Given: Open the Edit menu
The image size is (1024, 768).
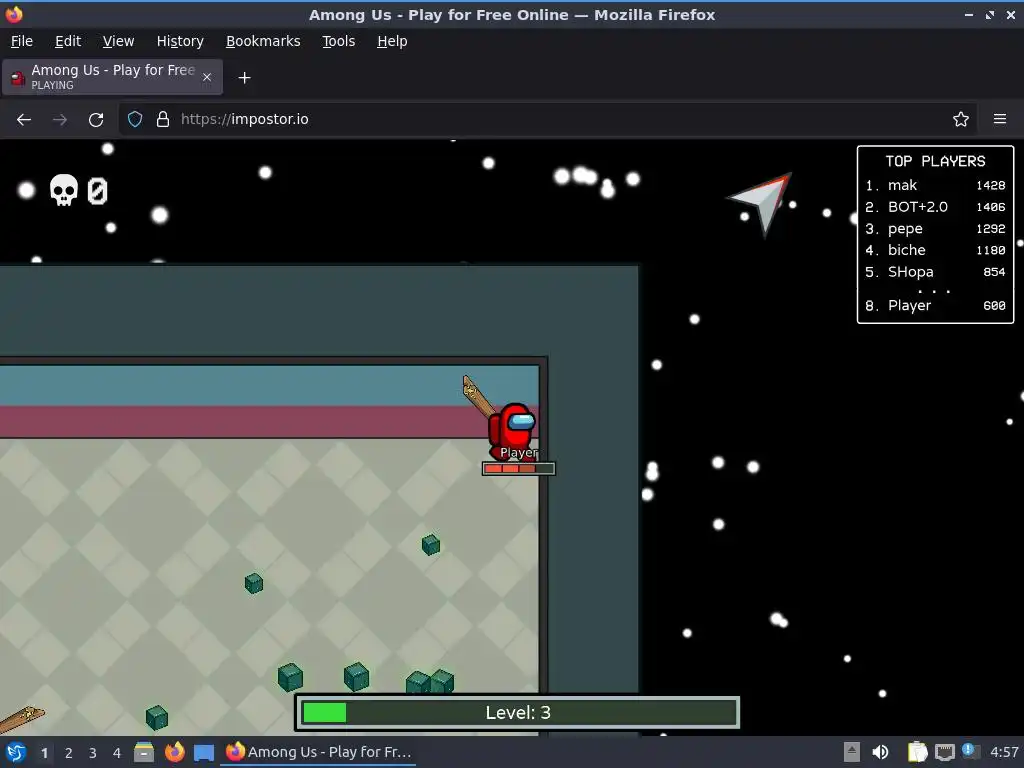Looking at the screenshot, I should 68,41.
